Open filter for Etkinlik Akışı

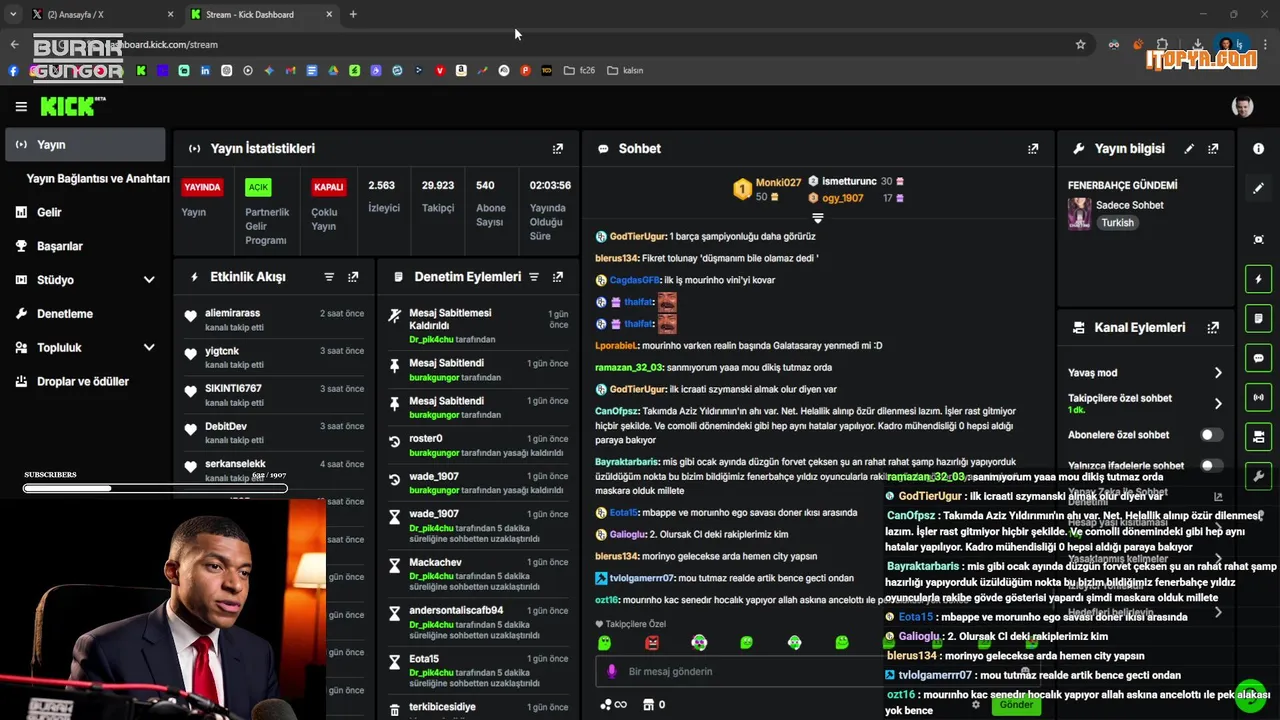tap(329, 277)
